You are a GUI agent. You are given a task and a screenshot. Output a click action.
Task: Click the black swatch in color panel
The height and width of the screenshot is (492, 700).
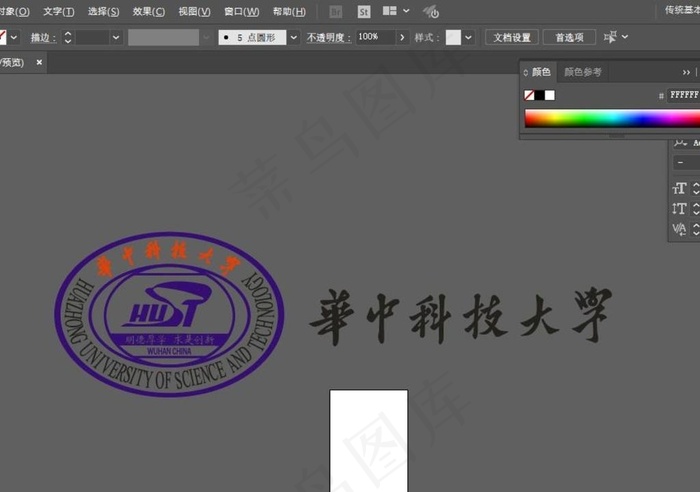[x=540, y=95]
